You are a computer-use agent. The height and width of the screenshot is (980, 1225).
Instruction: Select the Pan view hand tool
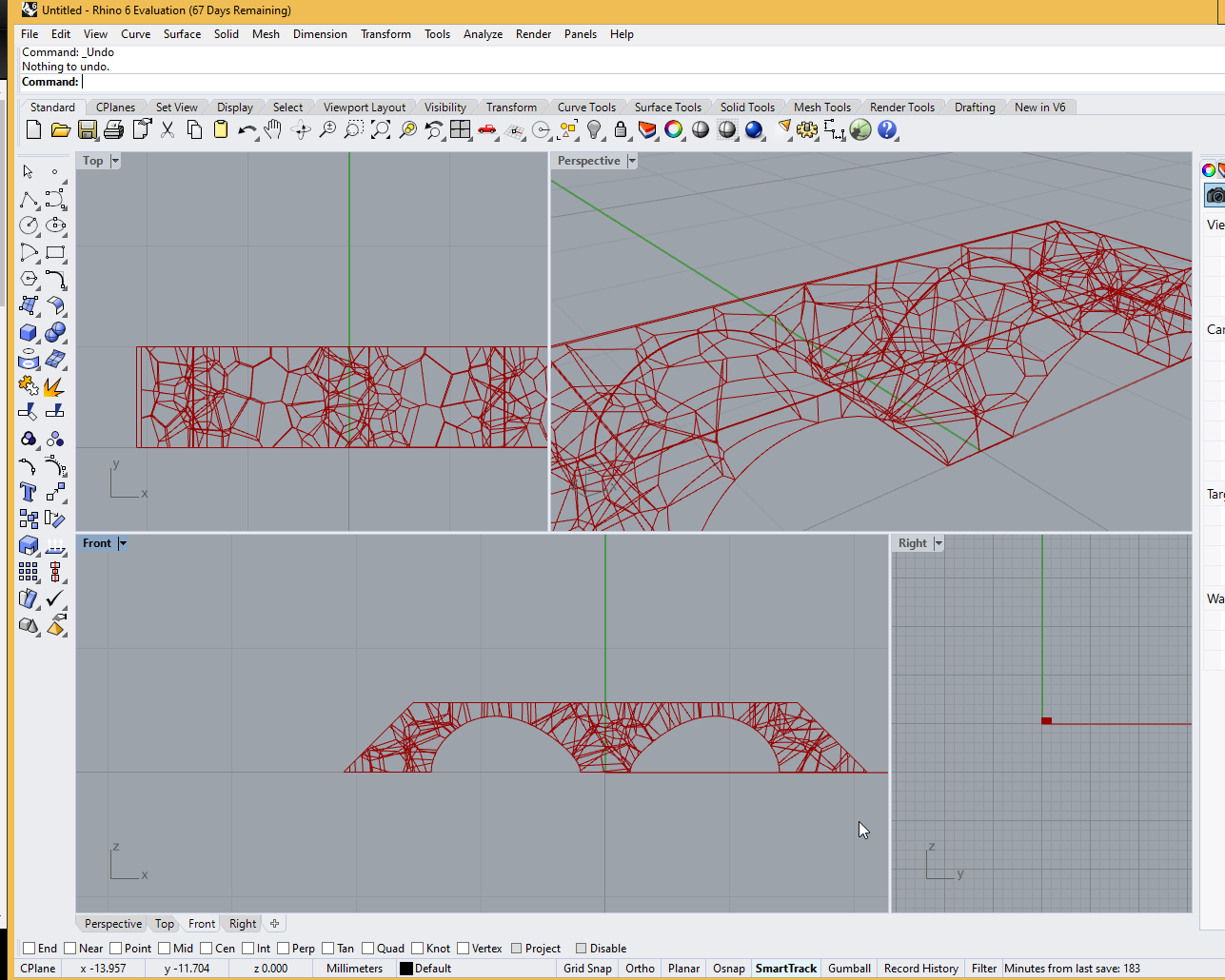tap(273, 130)
